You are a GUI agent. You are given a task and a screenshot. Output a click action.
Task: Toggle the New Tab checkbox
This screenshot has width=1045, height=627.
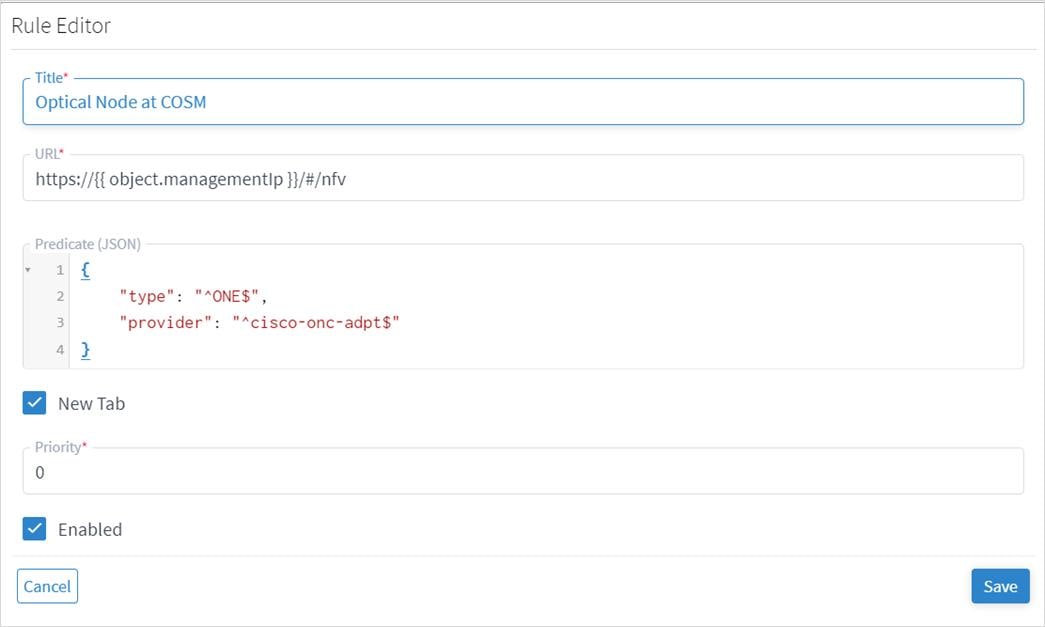point(35,403)
